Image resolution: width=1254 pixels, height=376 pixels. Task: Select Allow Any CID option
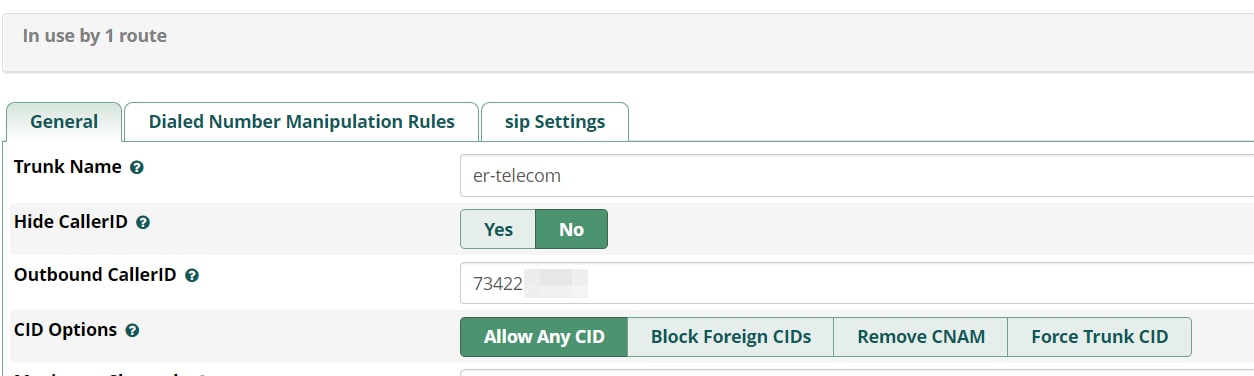pyautogui.click(x=544, y=337)
